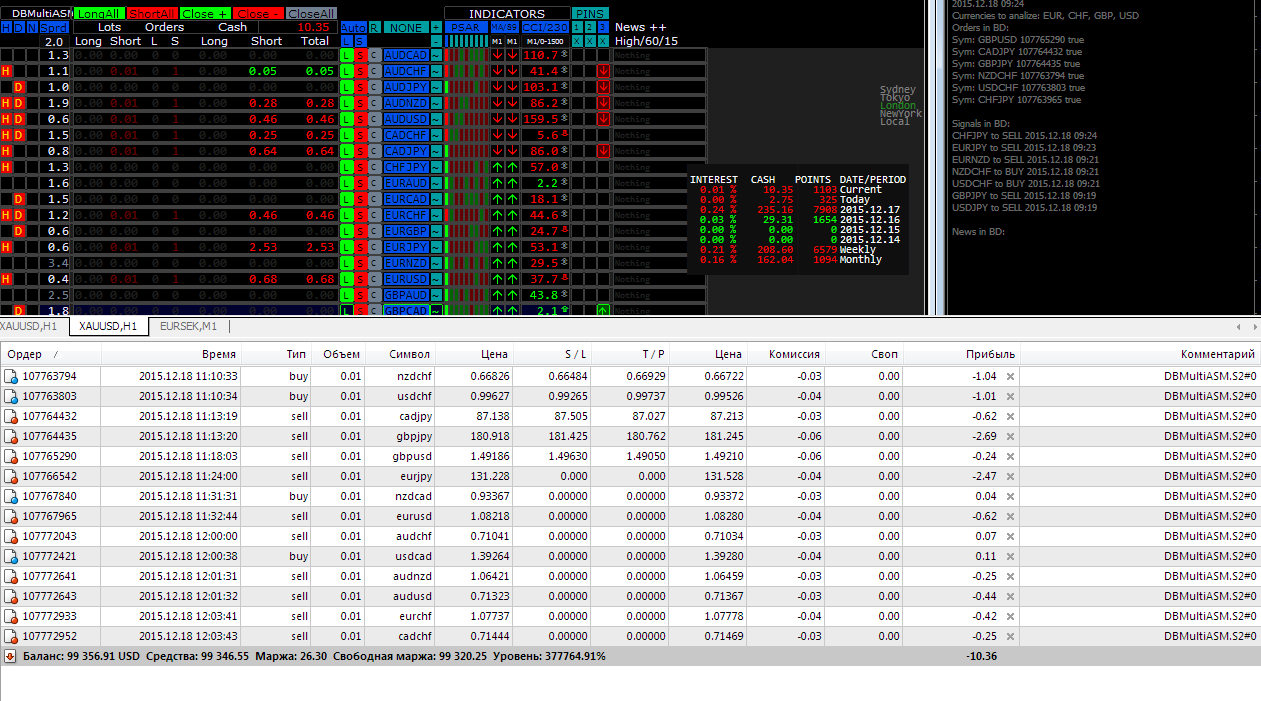Viewport: 1261px width, 701px height.
Task: Click blue S button under Auto header
Action: pos(361,41)
